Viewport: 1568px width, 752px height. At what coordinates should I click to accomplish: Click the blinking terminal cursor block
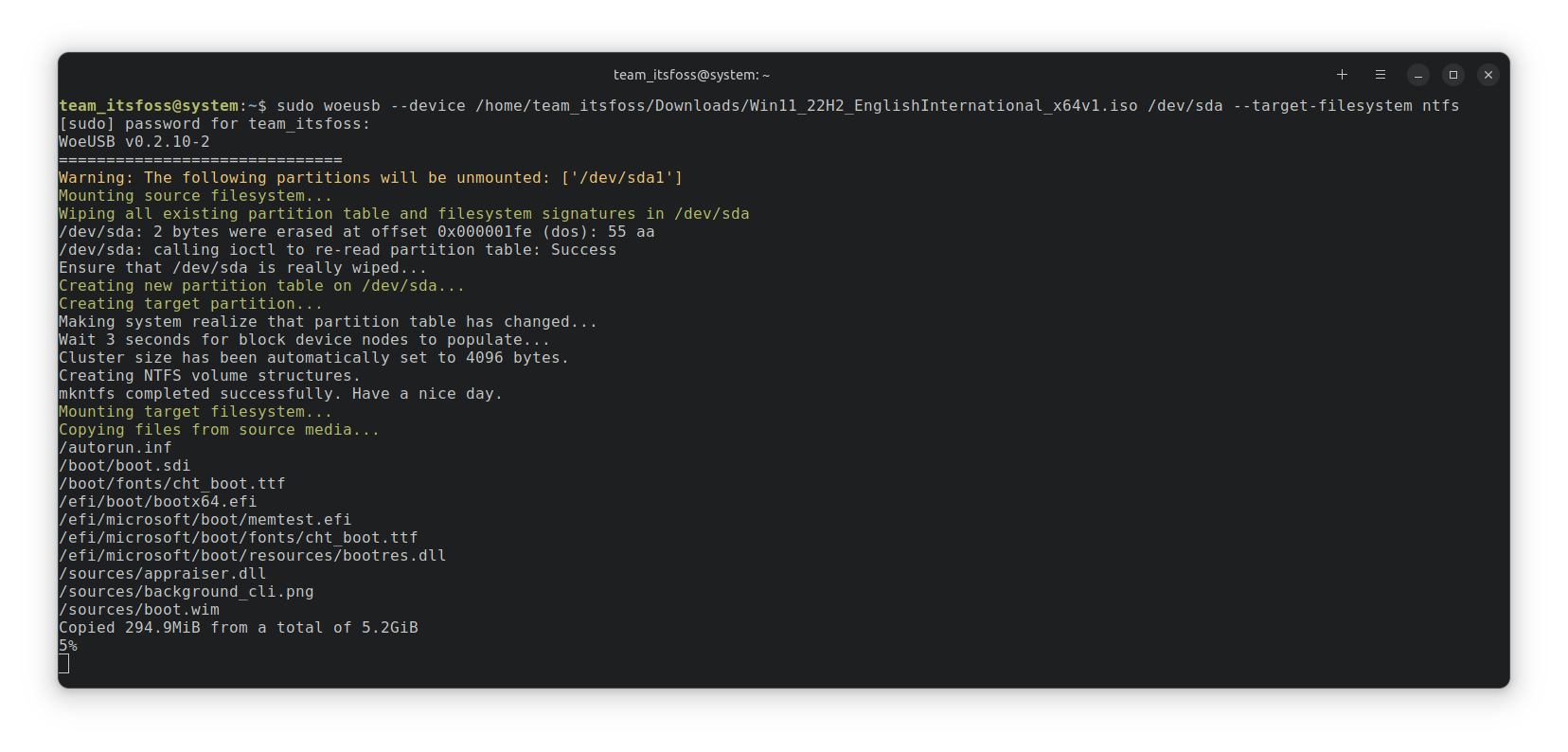pos(63,663)
